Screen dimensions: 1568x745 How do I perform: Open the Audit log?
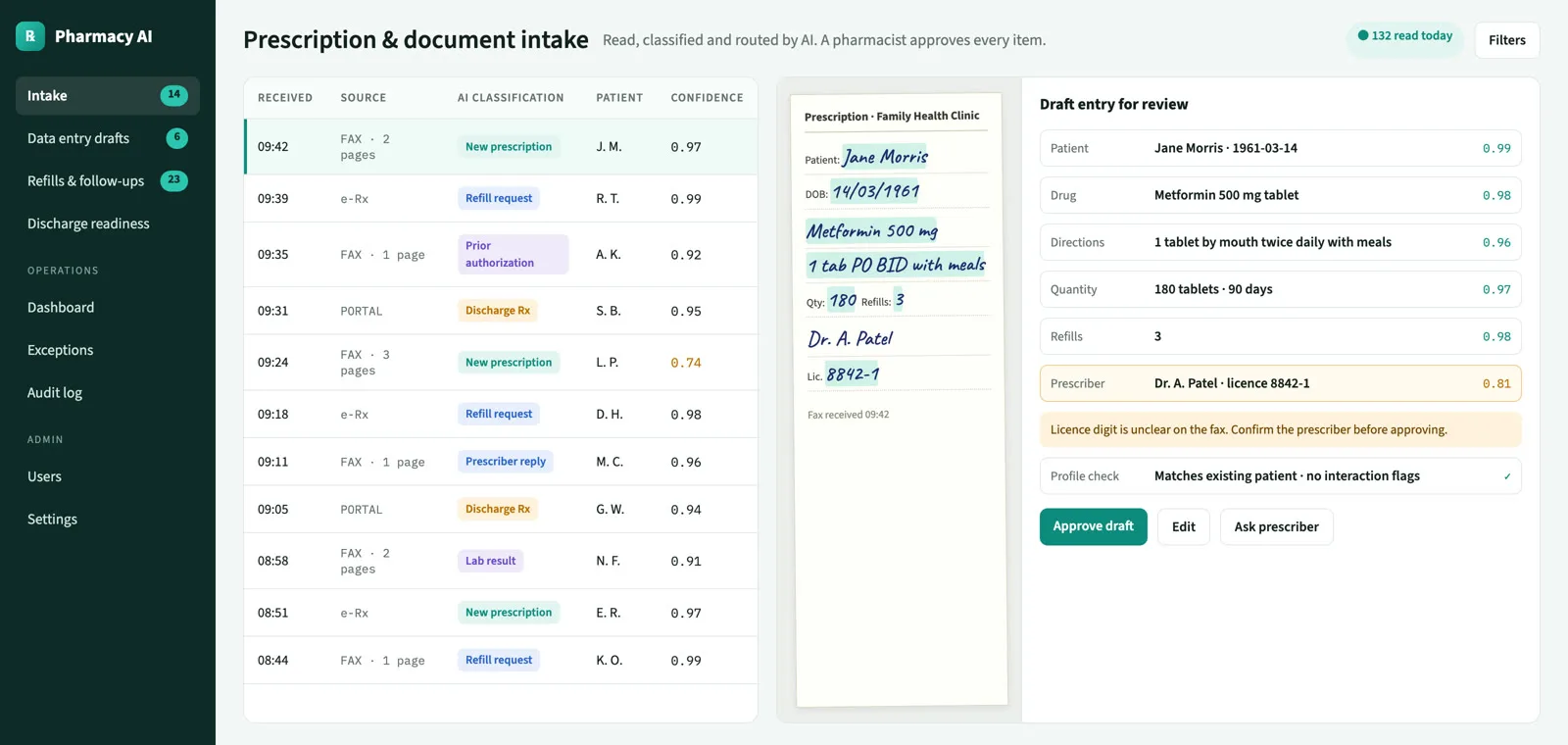[108, 393]
